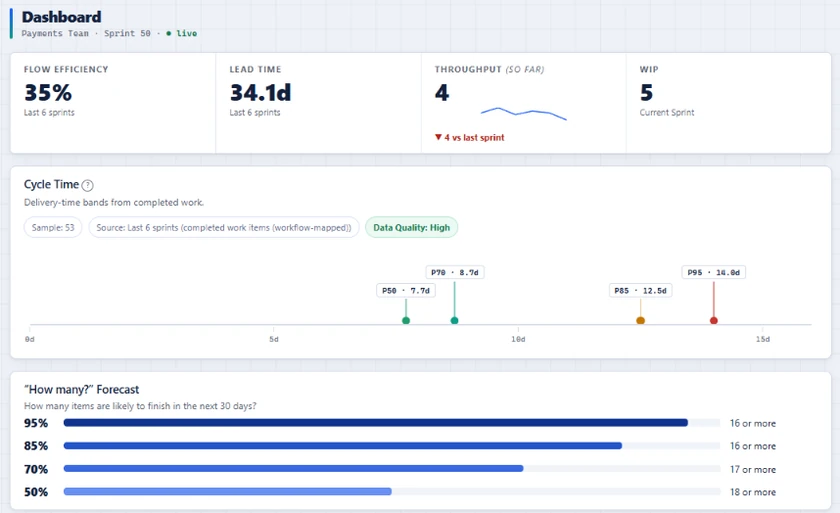Select the P50 green marker dot

click(x=406, y=320)
